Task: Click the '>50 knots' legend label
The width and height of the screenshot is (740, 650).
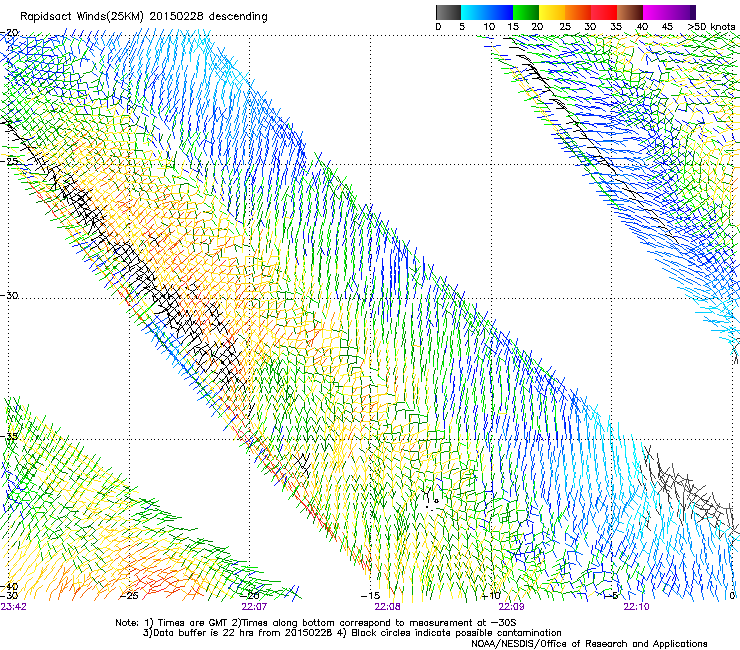Action: click(711, 26)
